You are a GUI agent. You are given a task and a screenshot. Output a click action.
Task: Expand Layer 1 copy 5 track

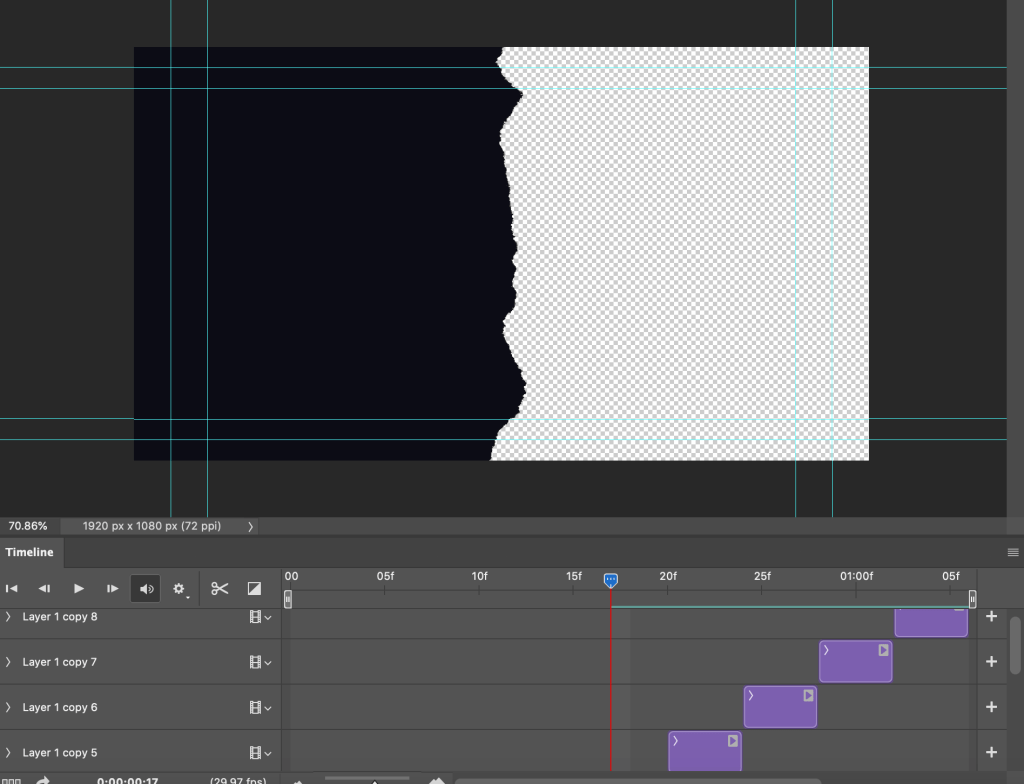9,753
